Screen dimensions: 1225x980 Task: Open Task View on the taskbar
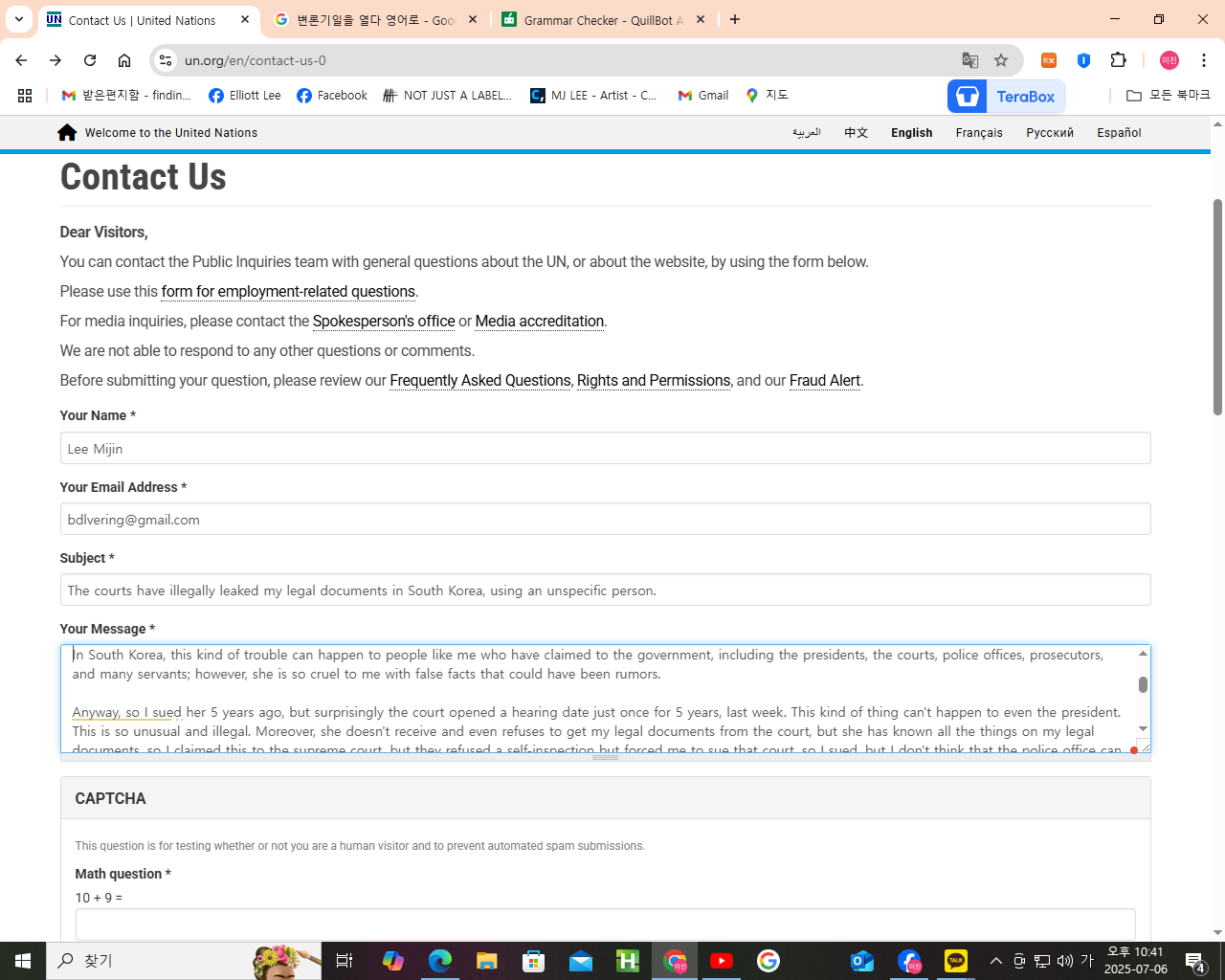(345, 961)
